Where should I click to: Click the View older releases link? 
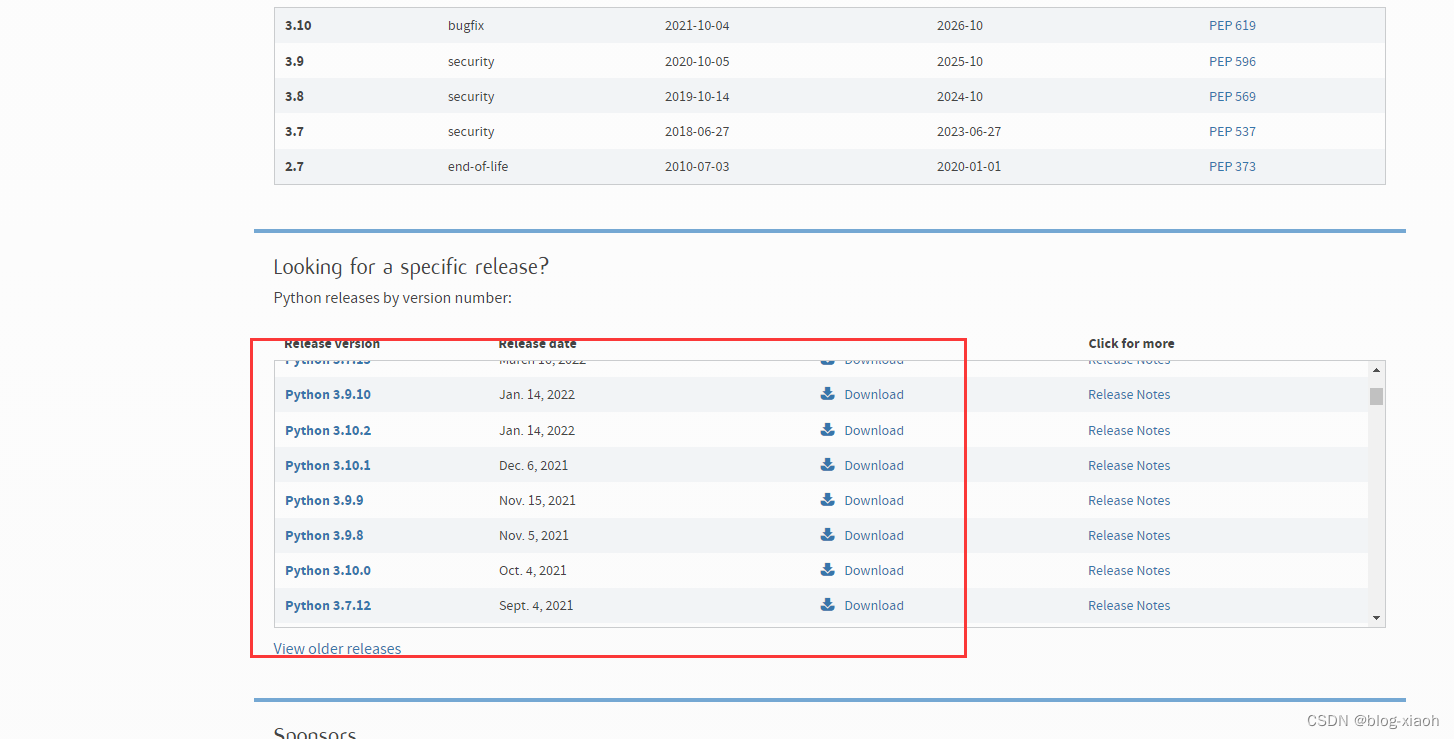click(337, 648)
